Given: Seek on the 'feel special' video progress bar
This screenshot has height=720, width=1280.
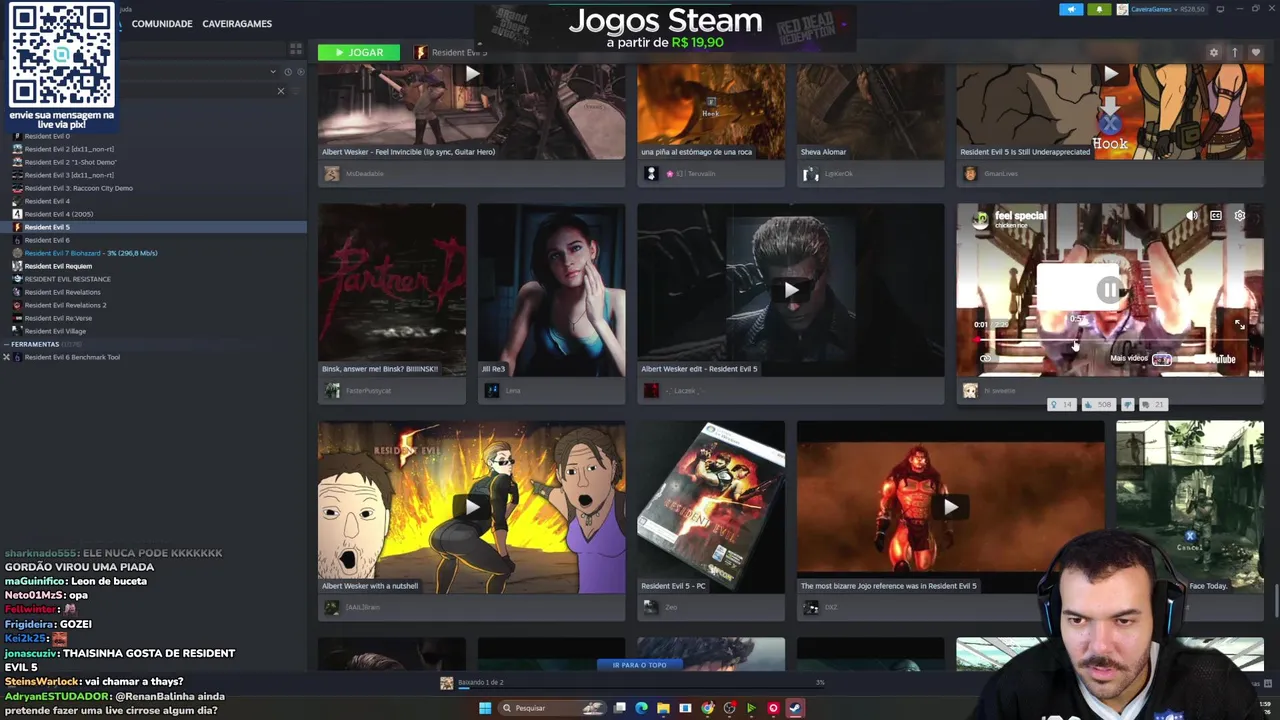Looking at the screenshot, I should [1110, 341].
